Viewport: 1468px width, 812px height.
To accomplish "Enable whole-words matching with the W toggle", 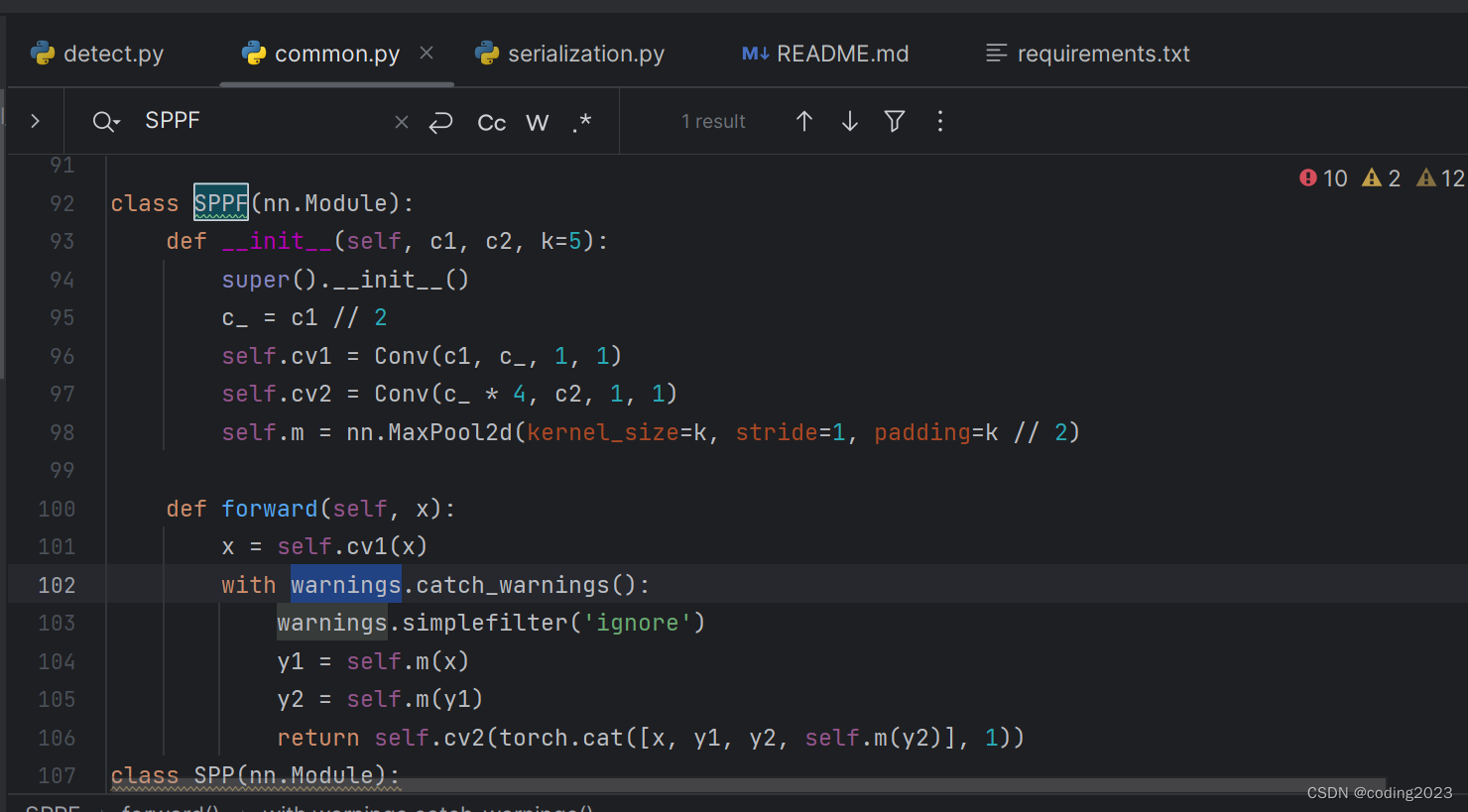I will (537, 122).
